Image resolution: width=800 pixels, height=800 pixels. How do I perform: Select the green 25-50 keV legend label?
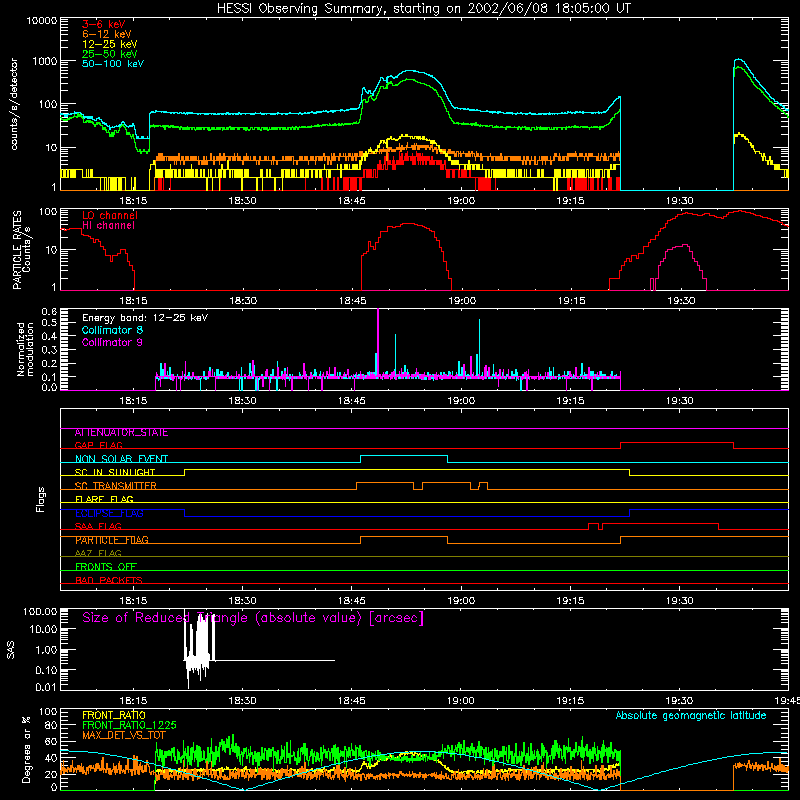click(110, 54)
